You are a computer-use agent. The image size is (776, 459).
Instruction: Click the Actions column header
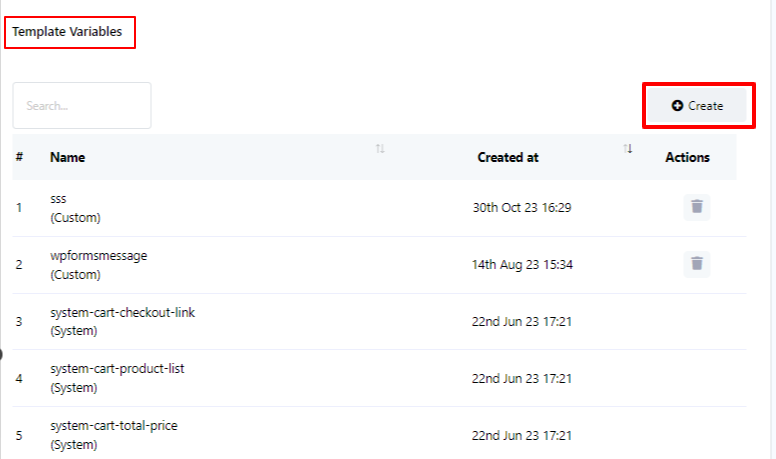687,157
